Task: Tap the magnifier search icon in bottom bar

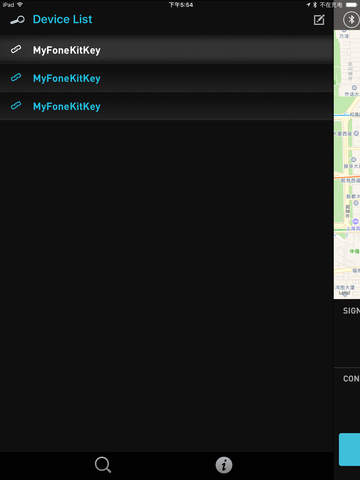Action: (x=103, y=465)
